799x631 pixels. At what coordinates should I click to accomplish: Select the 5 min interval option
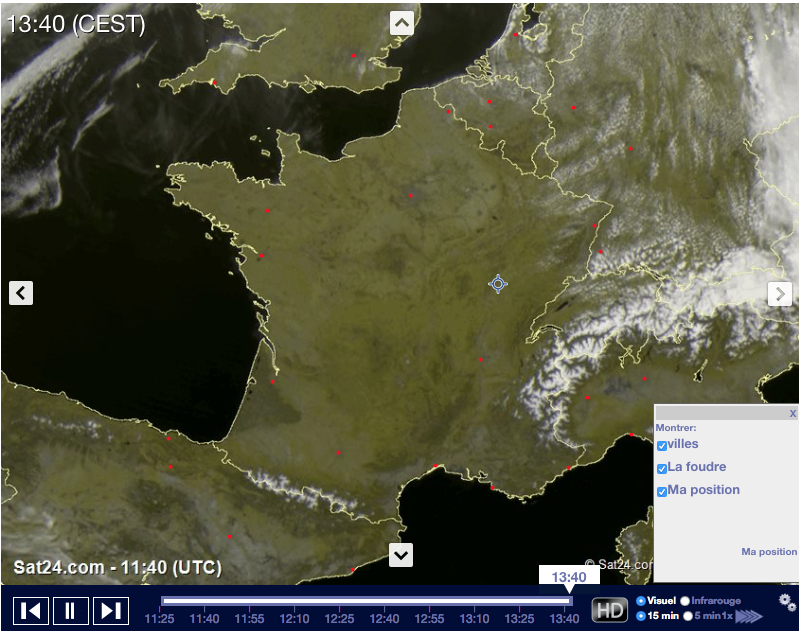tap(687, 616)
